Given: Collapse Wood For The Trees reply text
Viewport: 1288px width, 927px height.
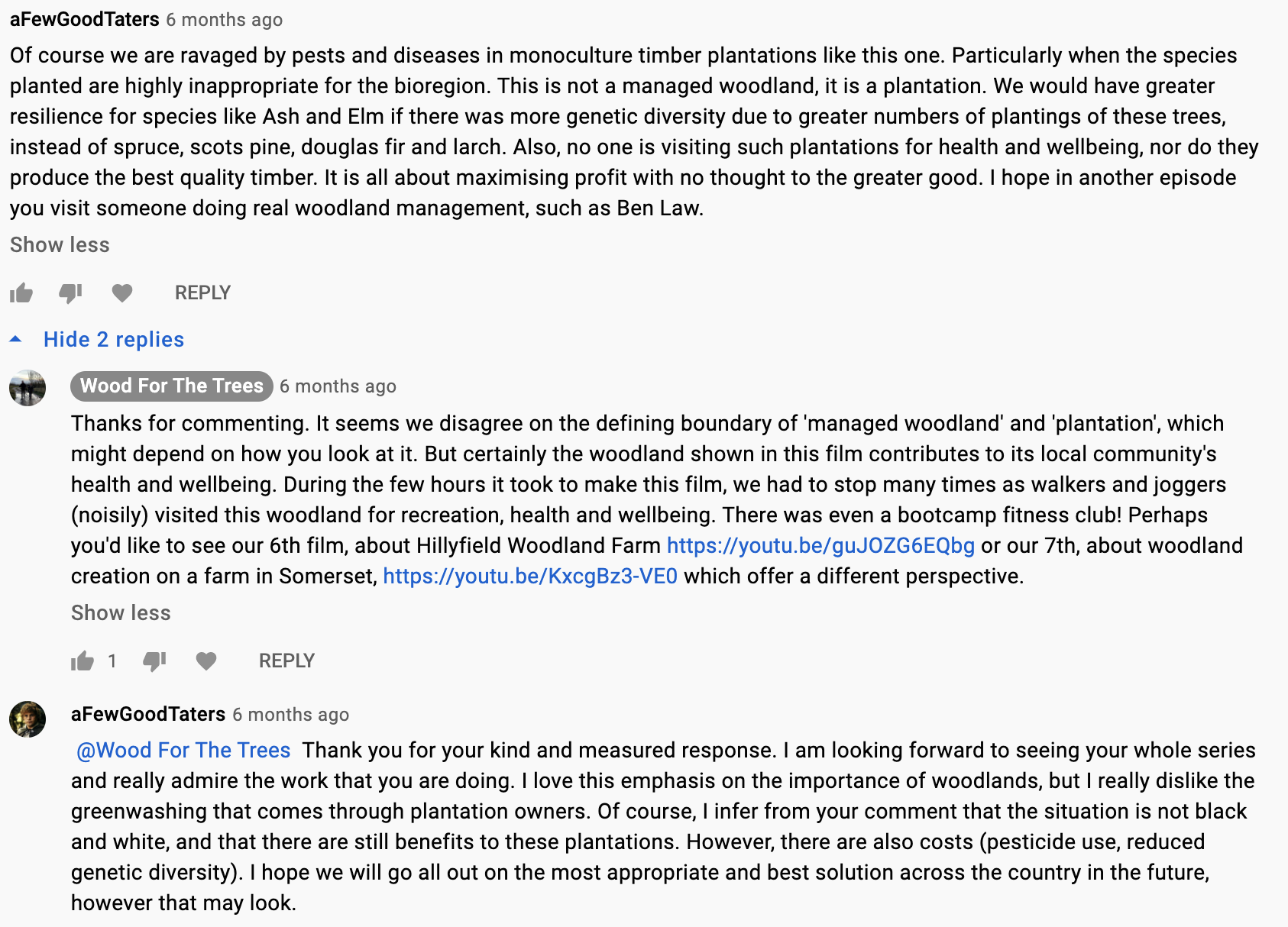Looking at the screenshot, I should [121, 613].
